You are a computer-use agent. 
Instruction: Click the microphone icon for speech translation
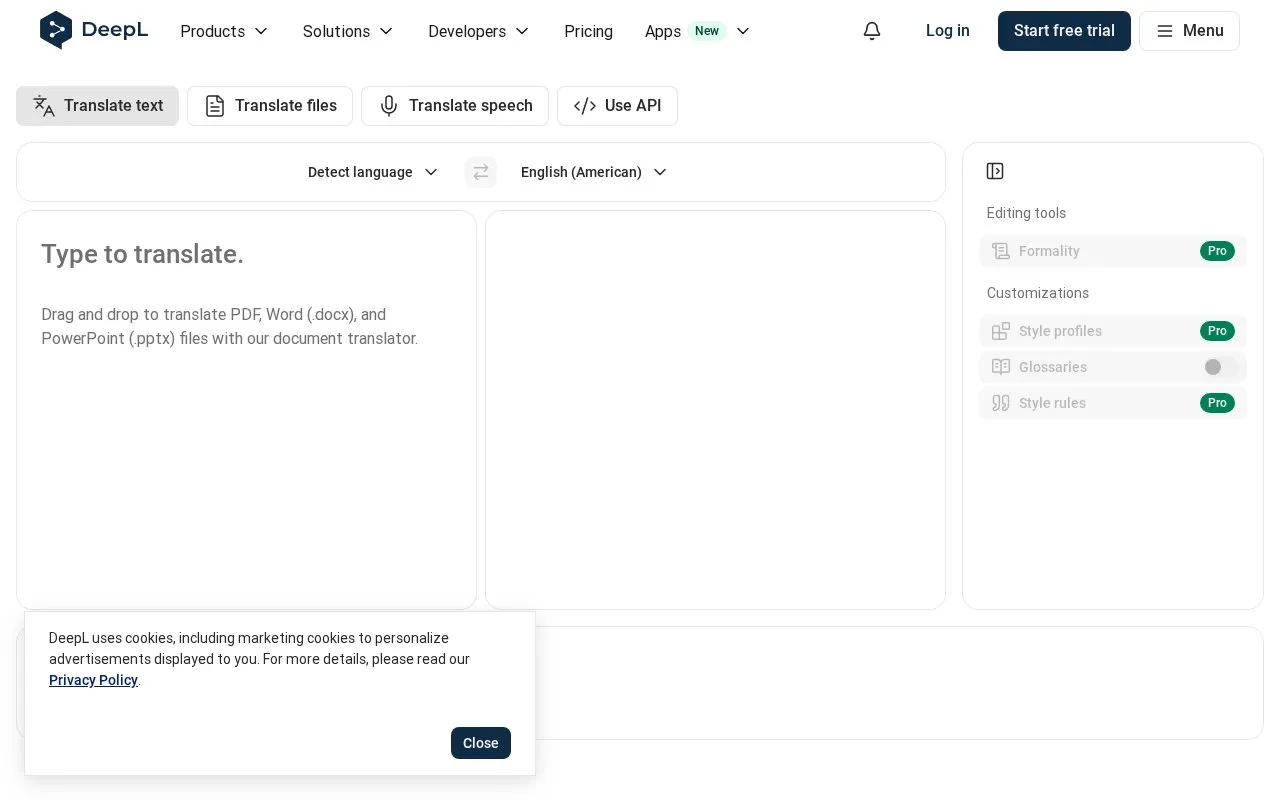[389, 106]
